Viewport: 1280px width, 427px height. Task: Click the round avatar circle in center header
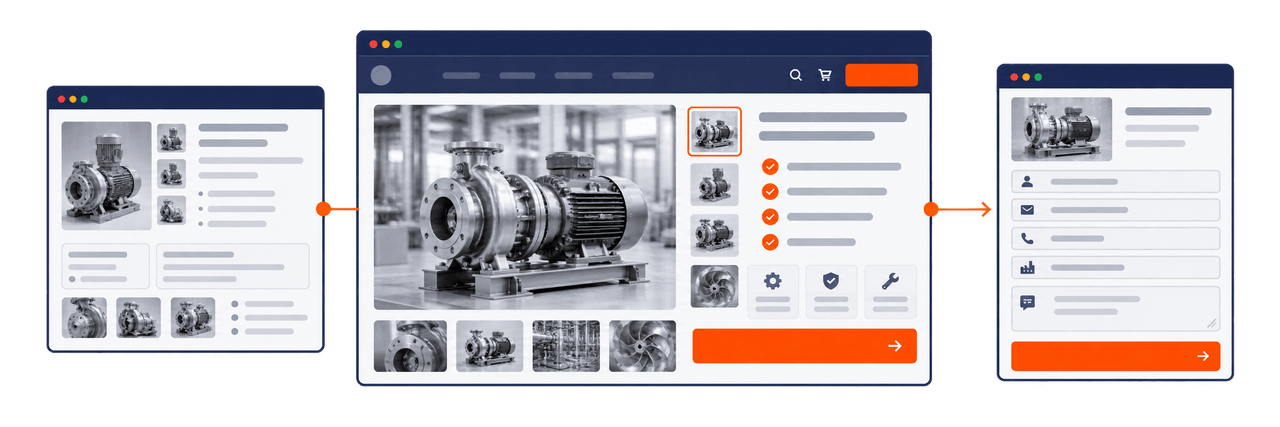pos(381,75)
